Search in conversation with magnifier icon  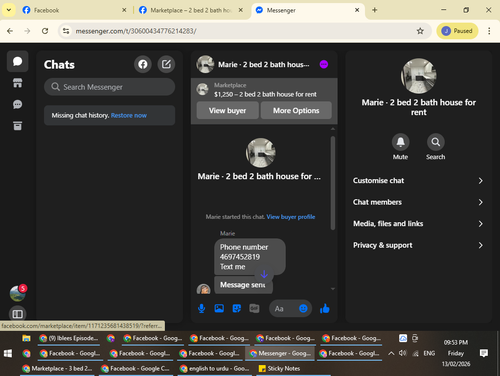coord(435,142)
